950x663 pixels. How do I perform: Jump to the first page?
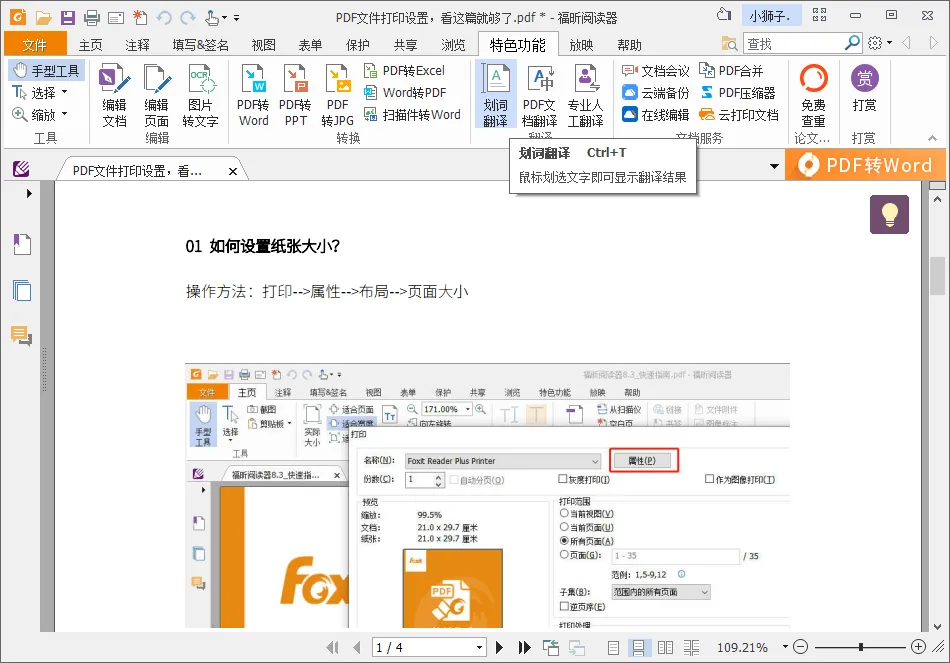pyautogui.click(x=333, y=648)
